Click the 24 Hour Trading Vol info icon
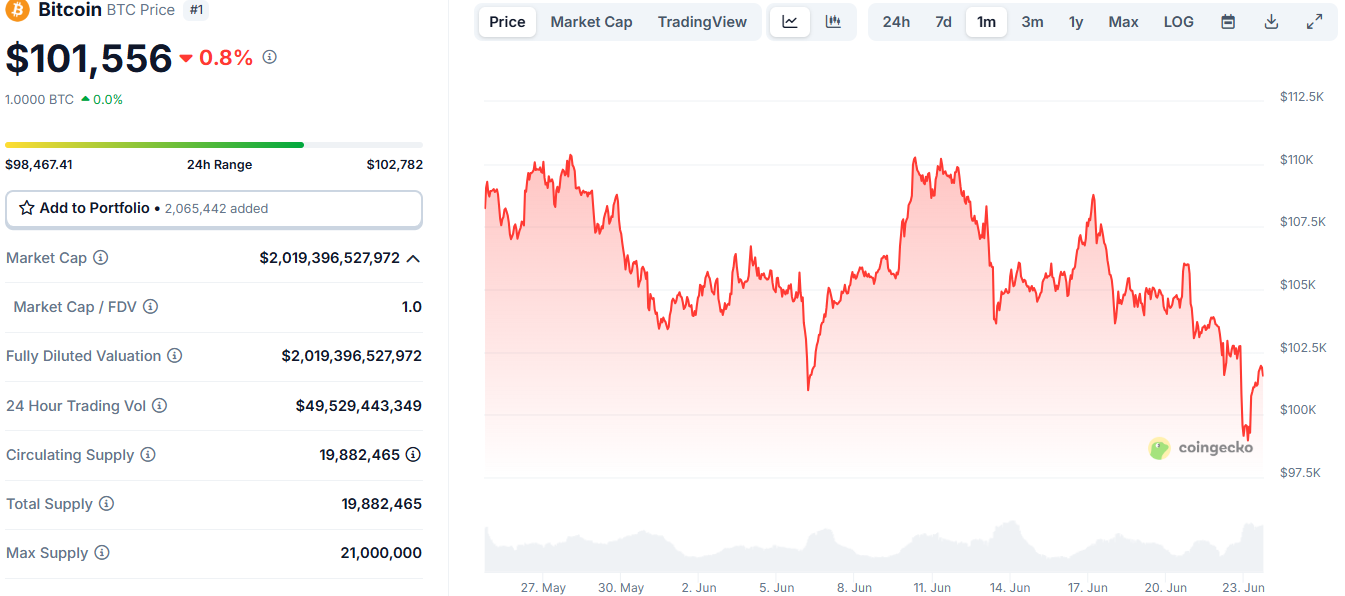Screen dimensions: 1345x596 click(159, 406)
